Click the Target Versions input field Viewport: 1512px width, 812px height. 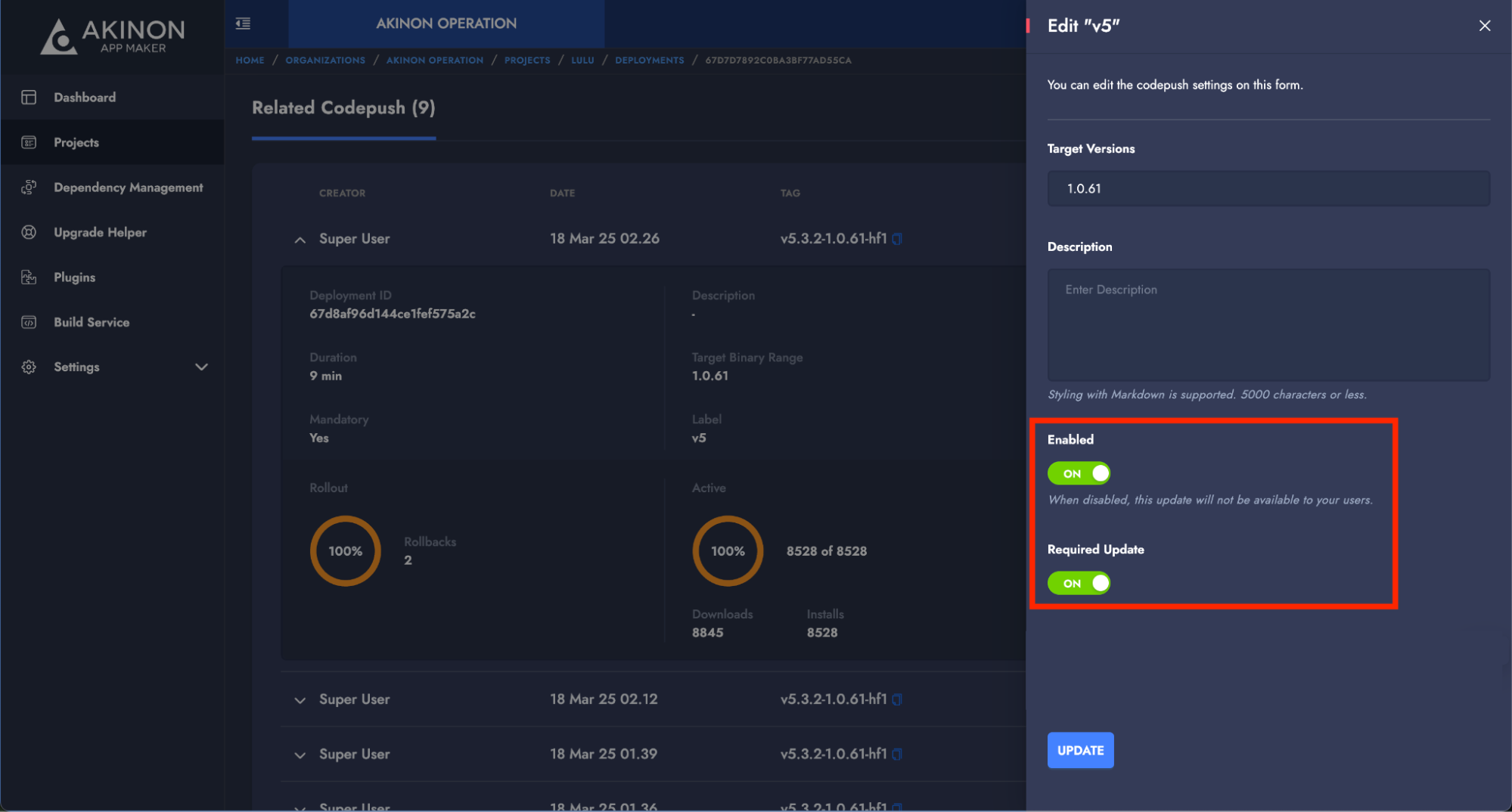(x=1268, y=188)
